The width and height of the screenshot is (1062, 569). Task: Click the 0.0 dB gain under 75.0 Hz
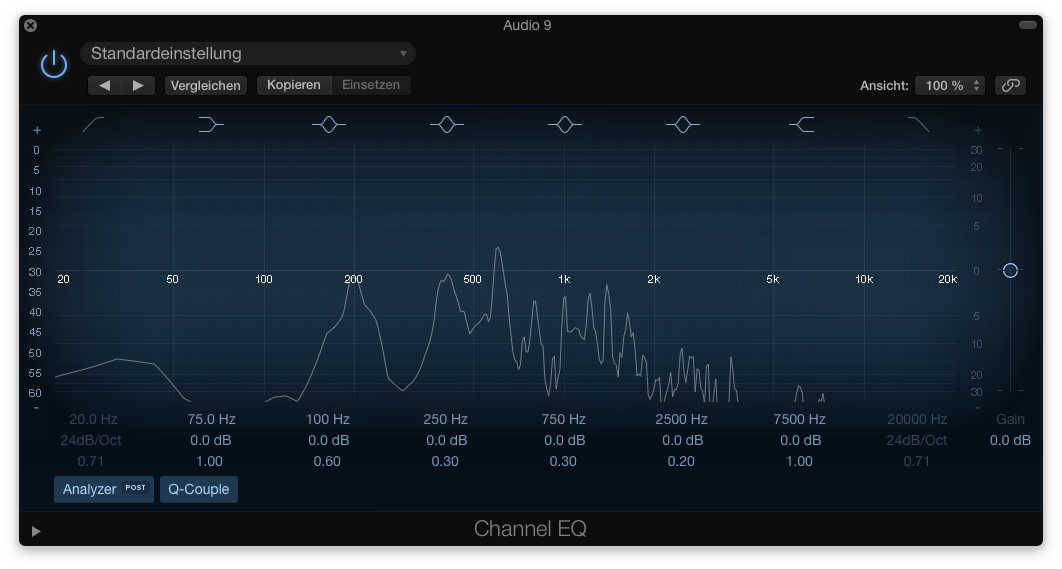pos(211,440)
